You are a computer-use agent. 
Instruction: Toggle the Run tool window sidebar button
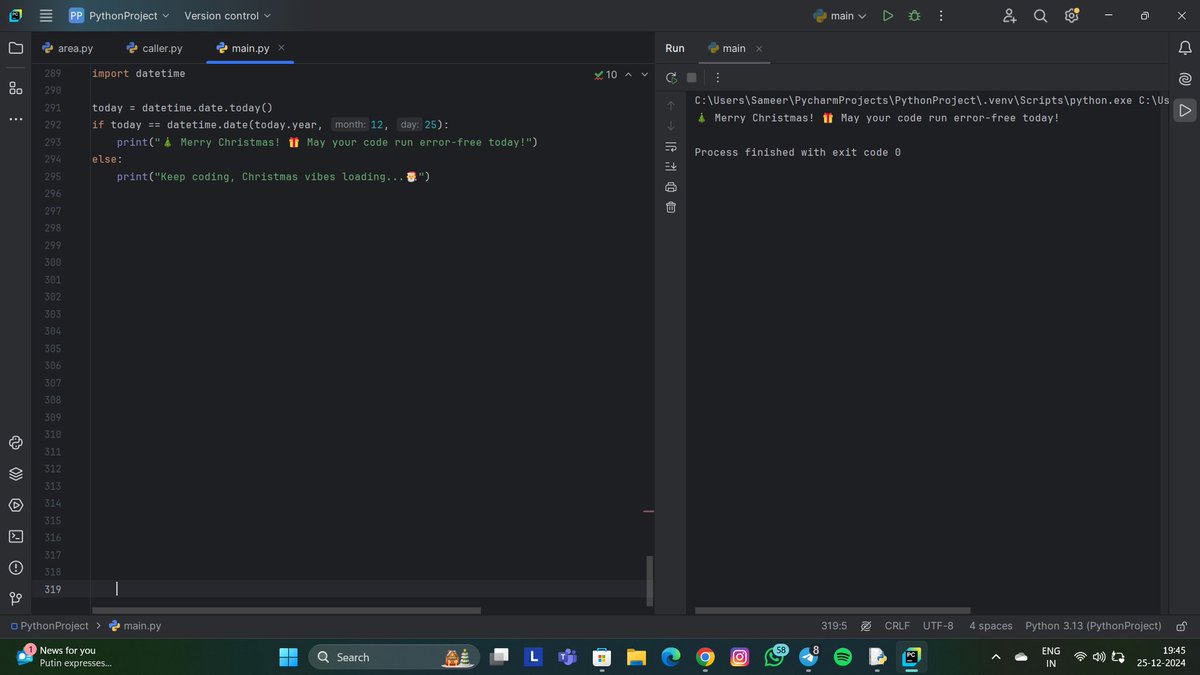(x=1185, y=110)
